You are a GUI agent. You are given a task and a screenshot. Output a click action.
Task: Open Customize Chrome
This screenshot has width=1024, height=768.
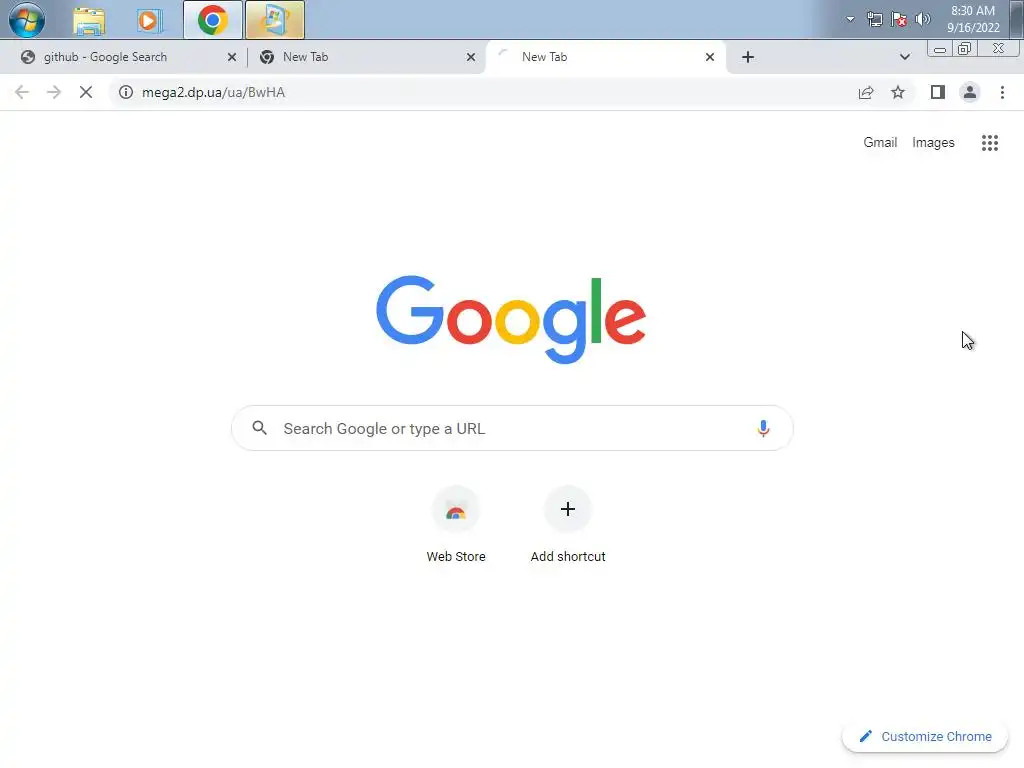[925, 736]
